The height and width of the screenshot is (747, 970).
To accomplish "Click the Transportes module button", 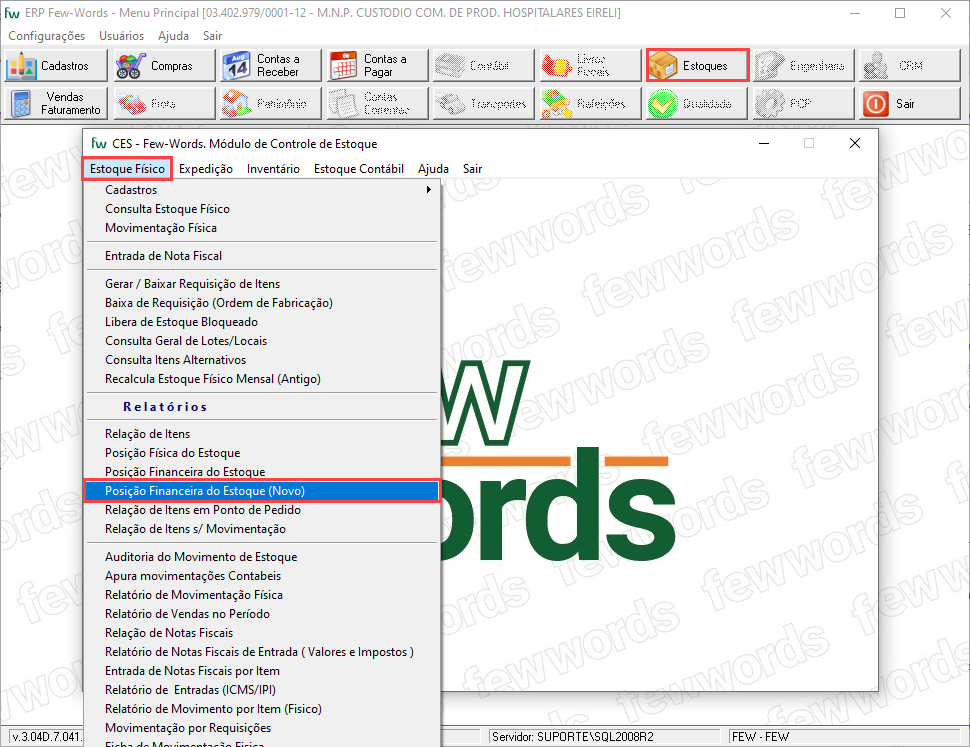I will [483, 103].
